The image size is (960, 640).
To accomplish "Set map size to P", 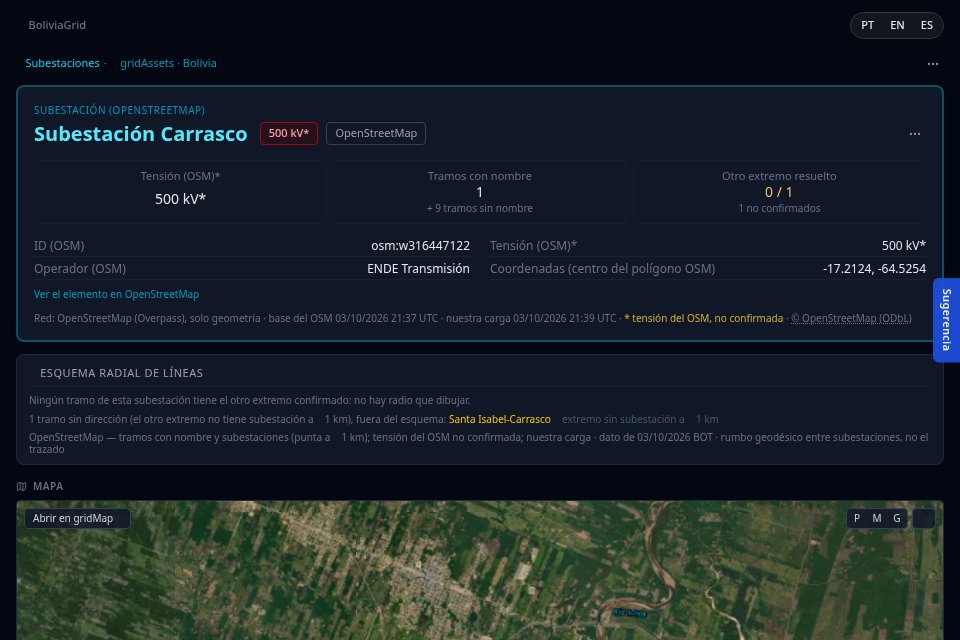I will click(x=857, y=518).
